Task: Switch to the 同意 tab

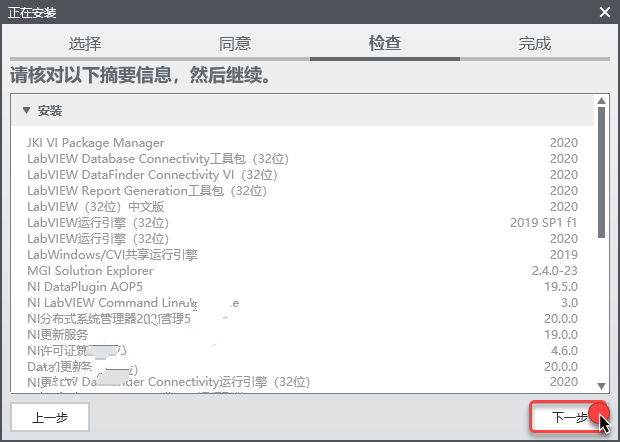Action: click(x=235, y=43)
